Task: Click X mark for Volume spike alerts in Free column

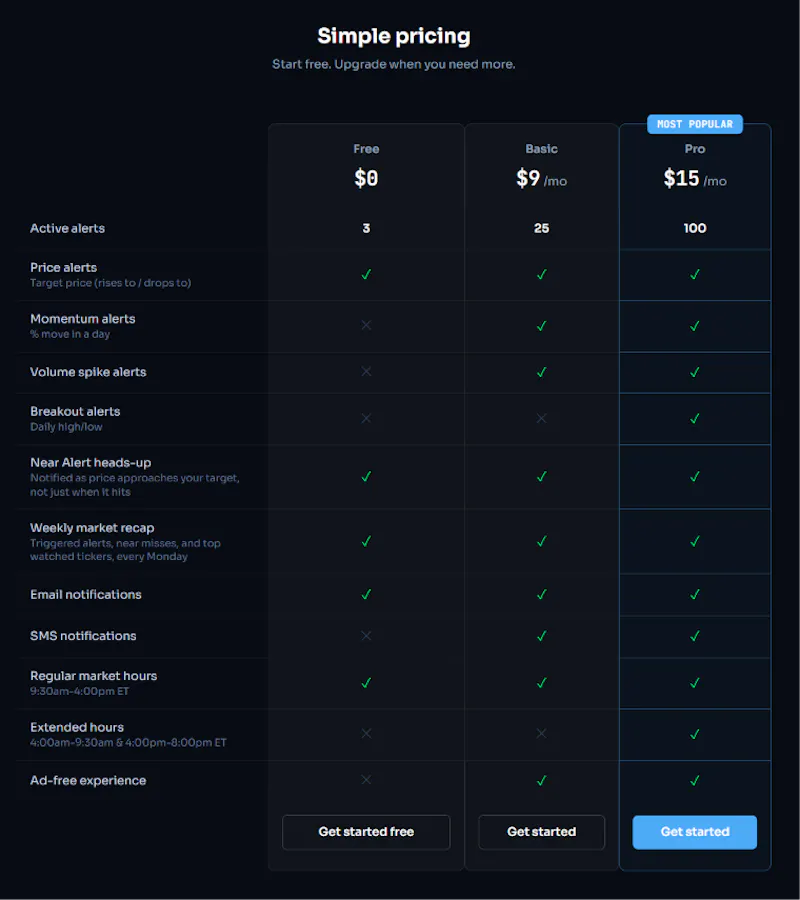Action: (366, 372)
